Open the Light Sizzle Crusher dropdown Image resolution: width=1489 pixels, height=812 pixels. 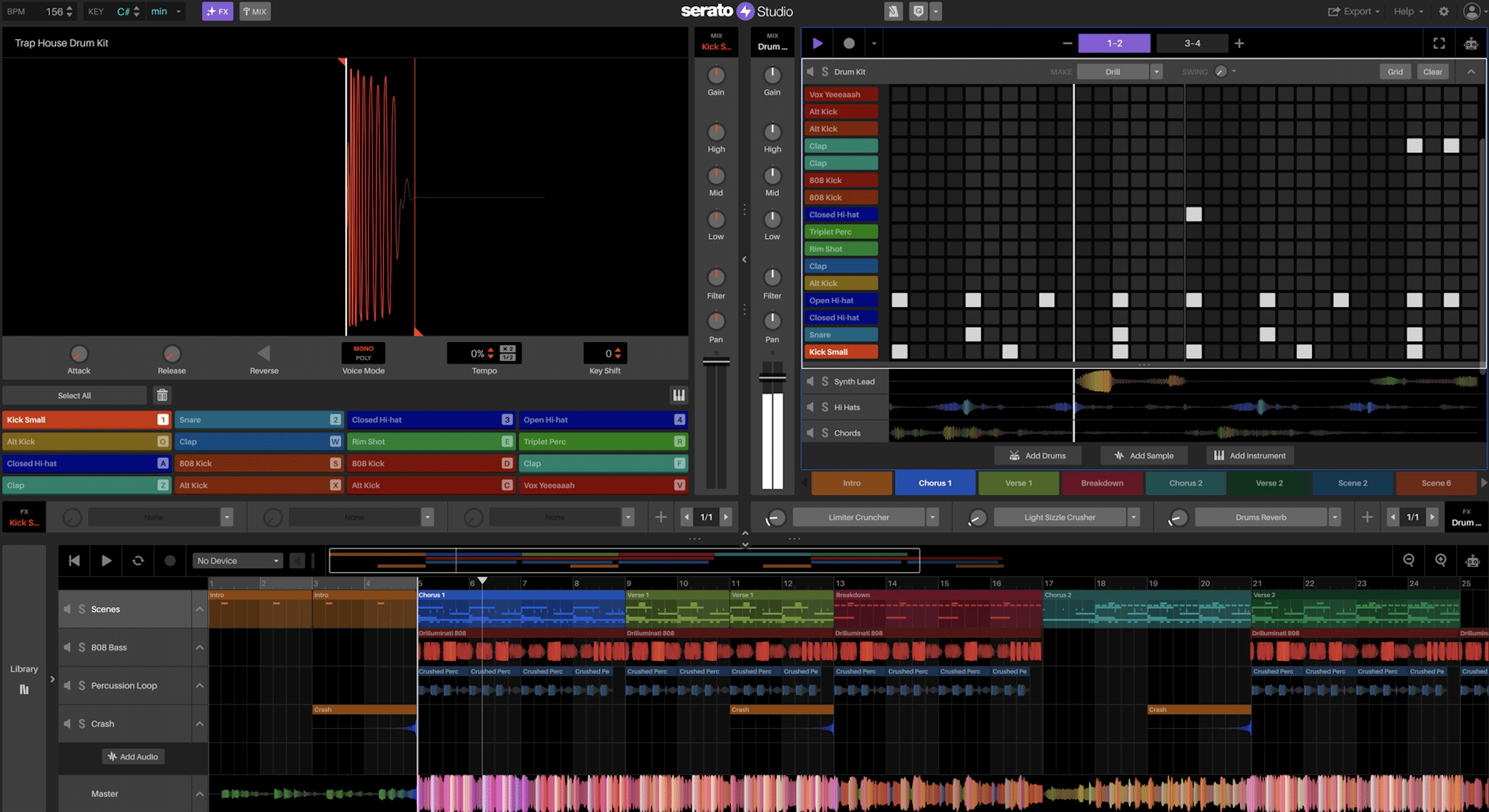[1134, 517]
